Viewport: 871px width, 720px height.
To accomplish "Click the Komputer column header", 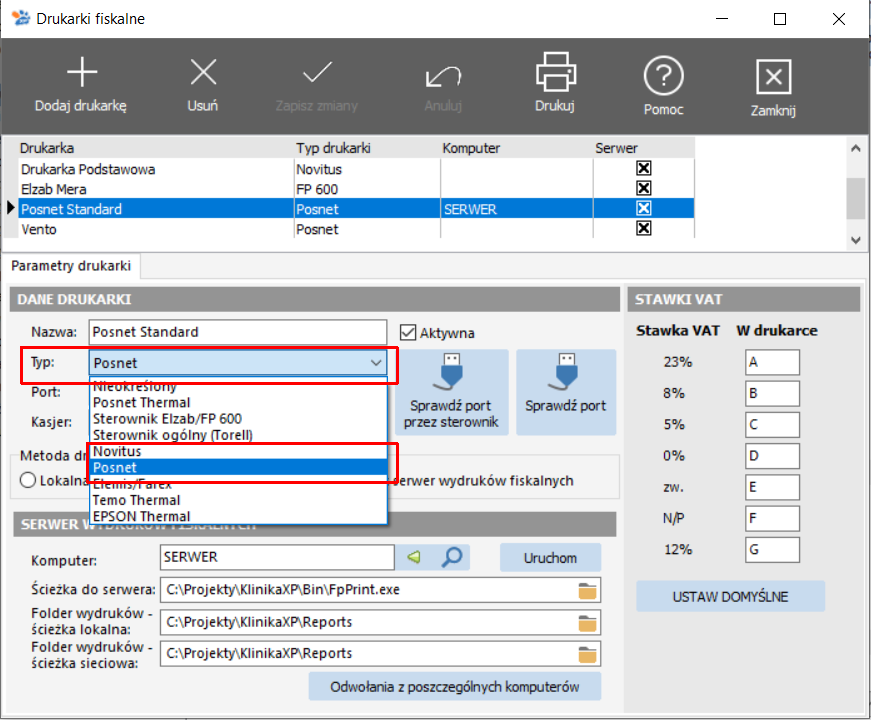I will coord(517,148).
